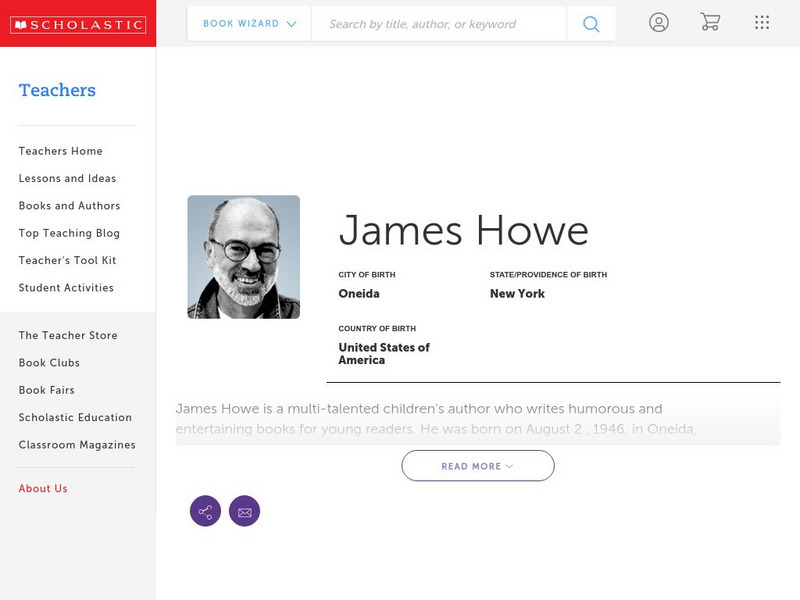The image size is (800, 600).
Task: Click the chevron next to READ MORE
Action: point(508,465)
